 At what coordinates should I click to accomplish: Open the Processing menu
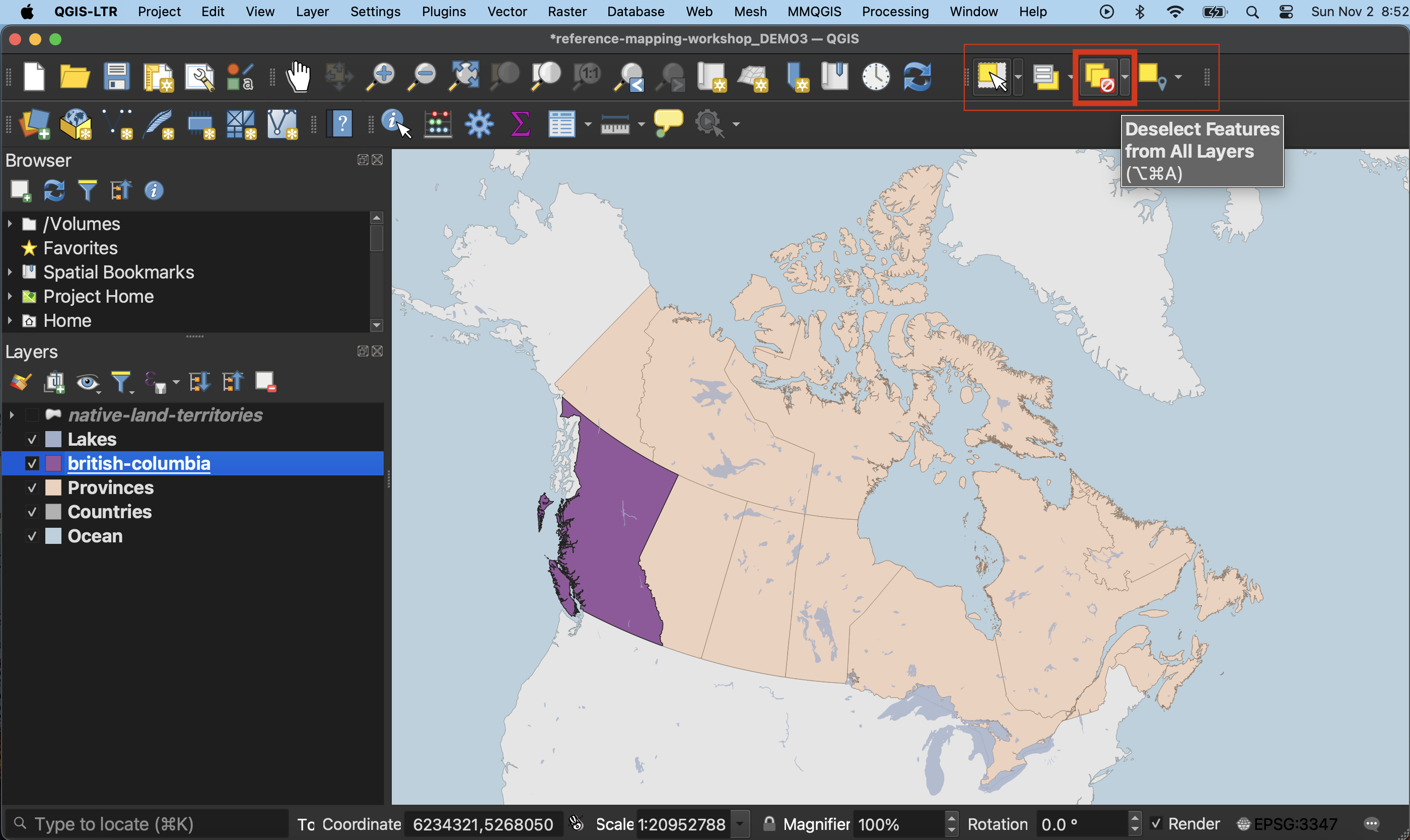point(895,11)
